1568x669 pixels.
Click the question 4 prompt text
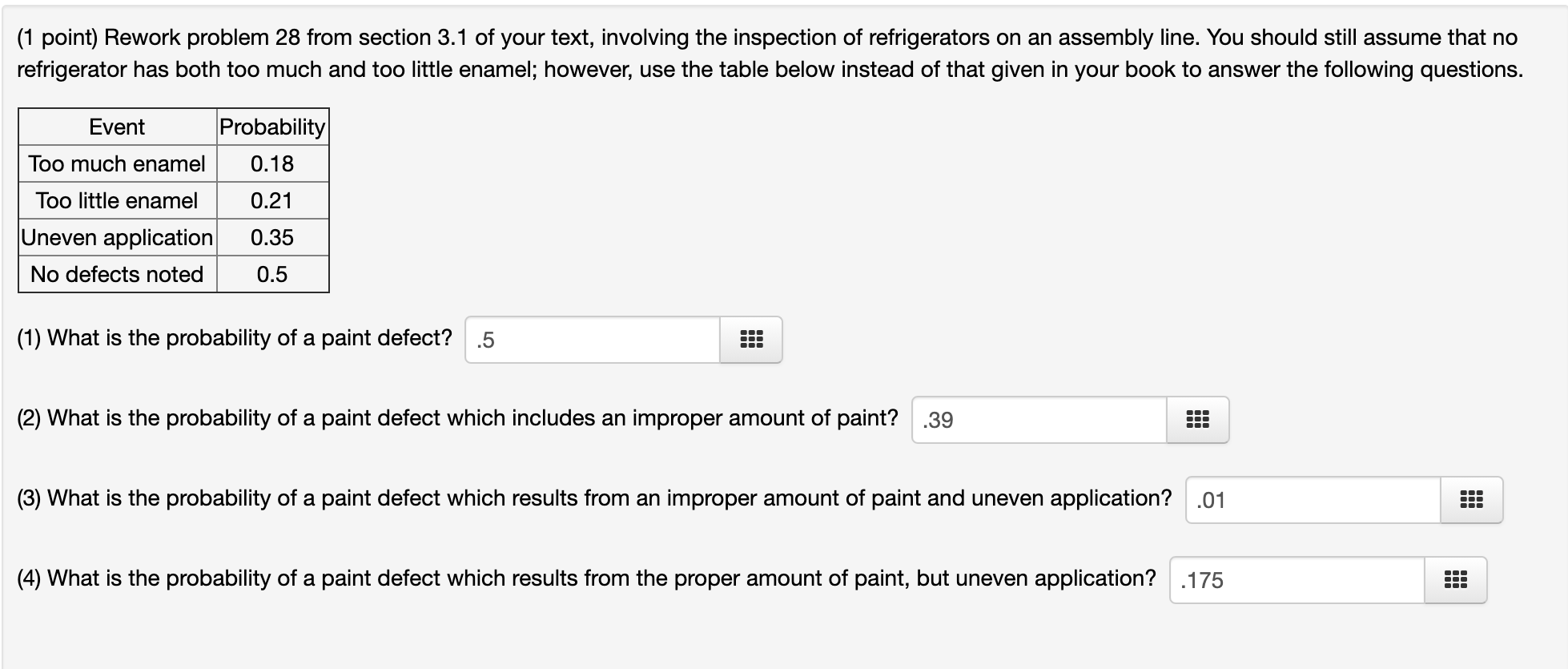585,578
